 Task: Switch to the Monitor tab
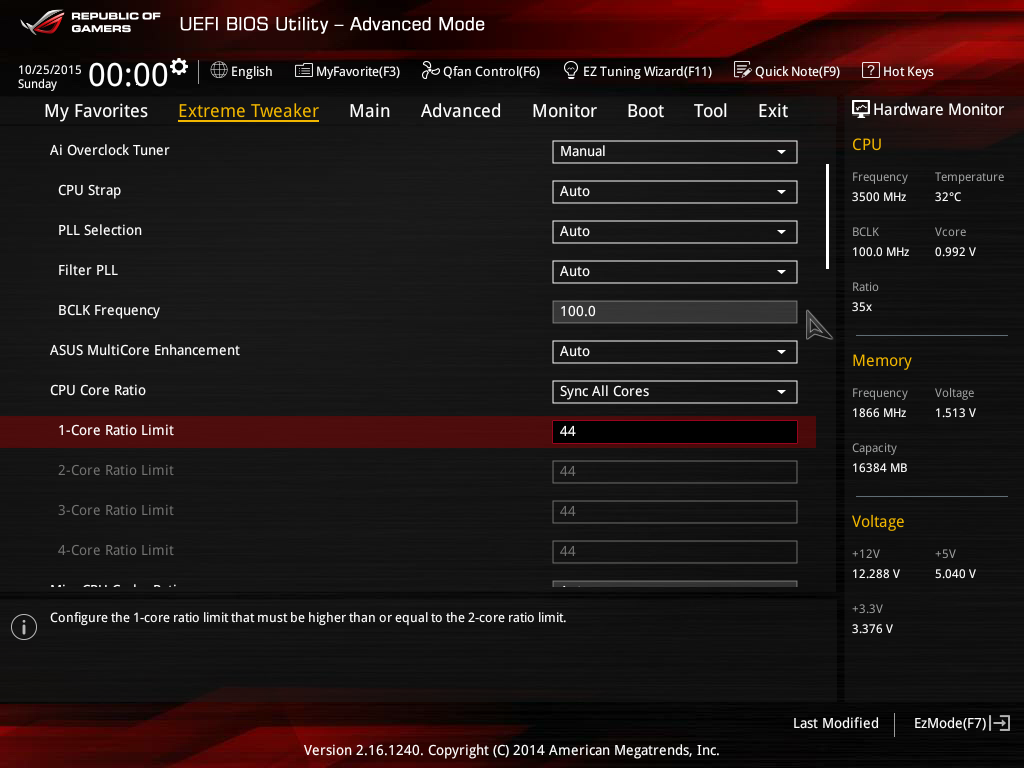tap(564, 111)
